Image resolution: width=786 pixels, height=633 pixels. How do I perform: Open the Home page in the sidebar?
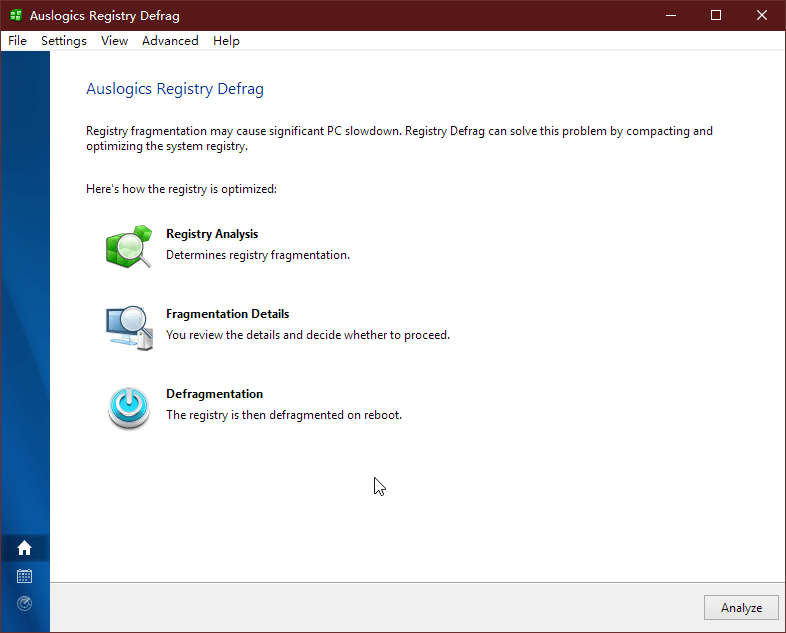point(25,548)
